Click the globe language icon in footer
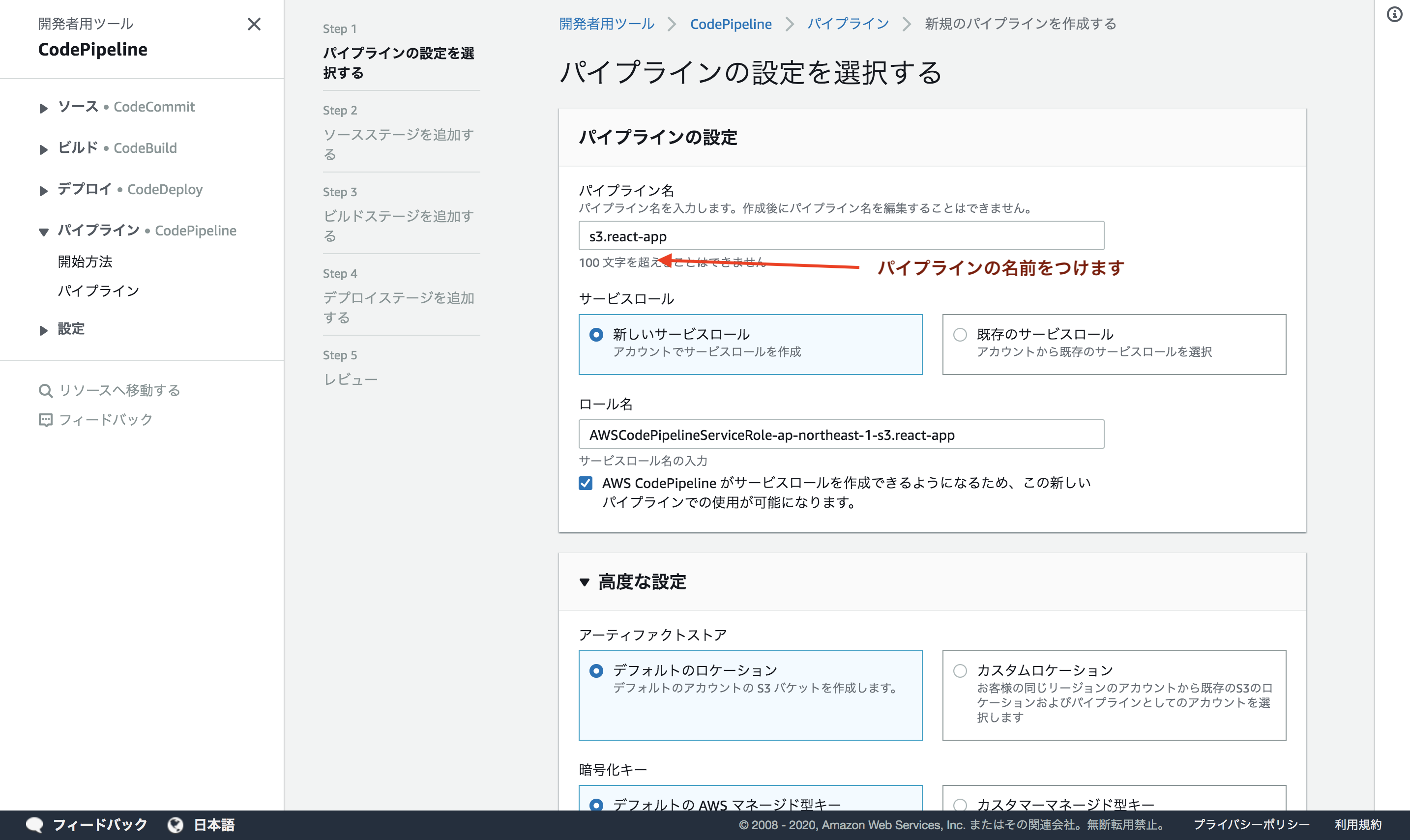Image resolution: width=1410 pixels, height=840 pixels. click(x=176, y=825)
